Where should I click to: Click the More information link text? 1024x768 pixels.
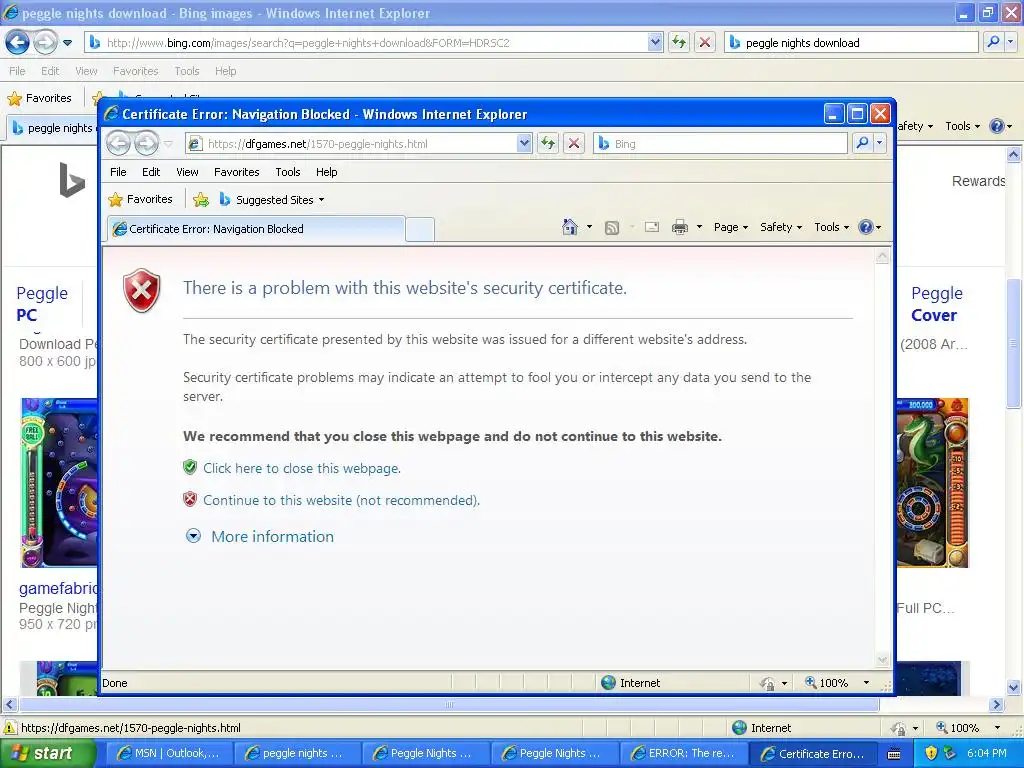[272, 536]
